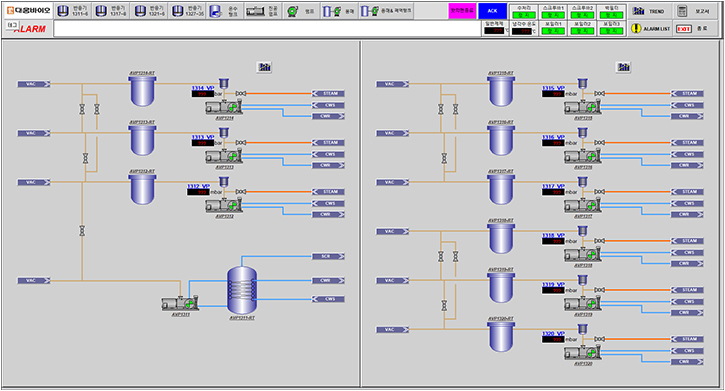Click the 스크루바1 green status indicator

point(553,15)
